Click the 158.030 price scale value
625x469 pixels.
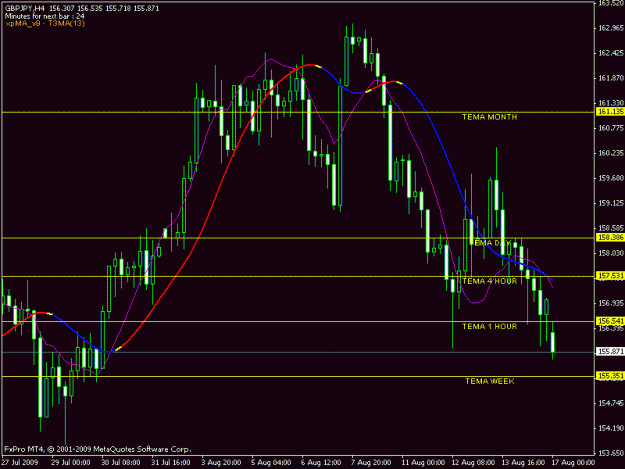click(x=611, y=253)
